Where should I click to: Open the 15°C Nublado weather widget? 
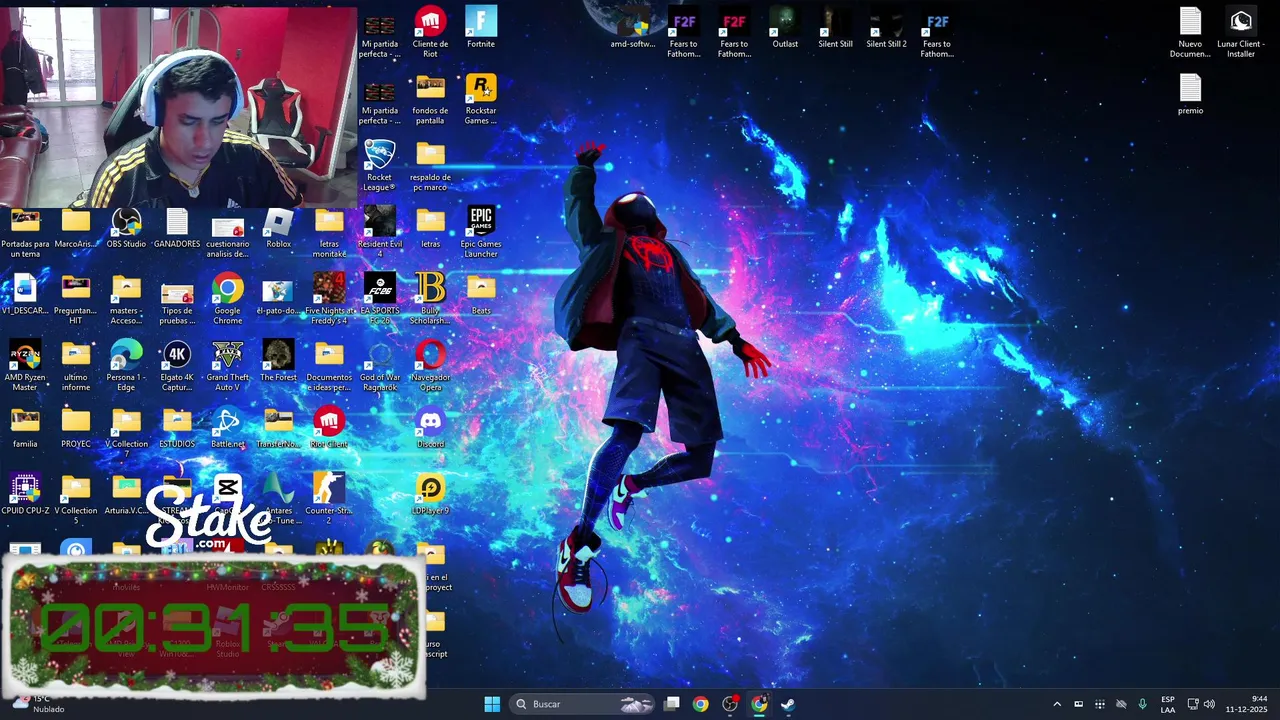[40, 704]
